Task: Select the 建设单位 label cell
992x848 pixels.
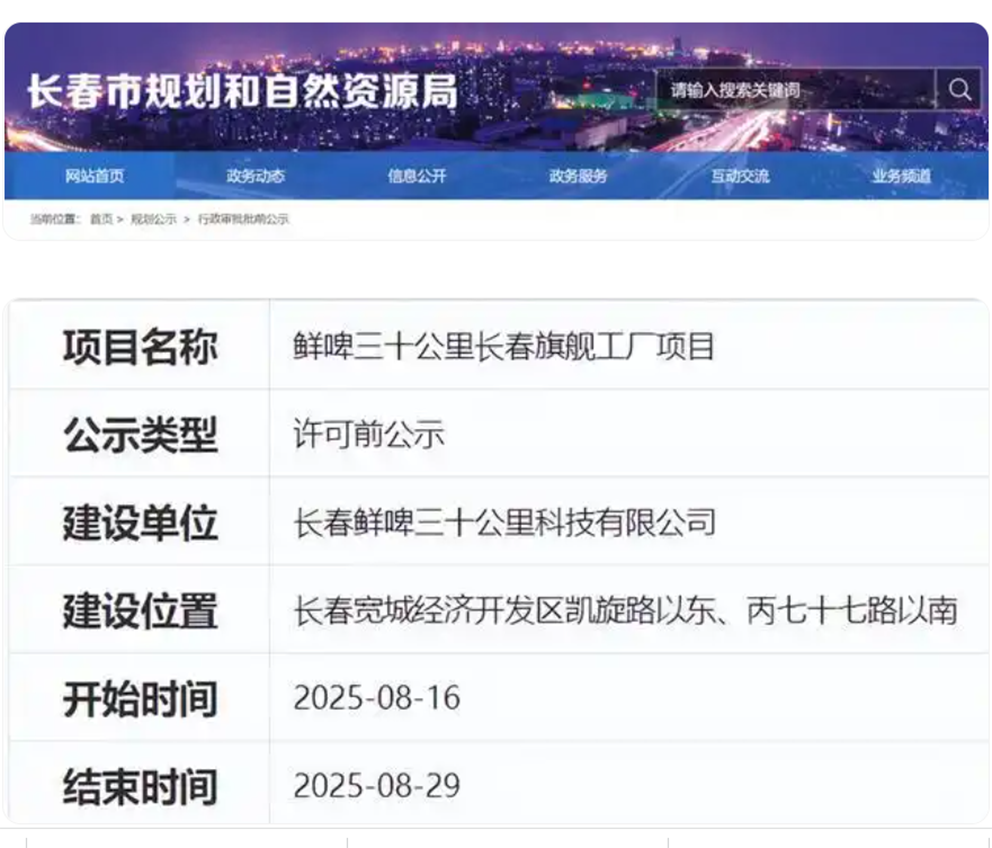Action: [x=140, y=522]
